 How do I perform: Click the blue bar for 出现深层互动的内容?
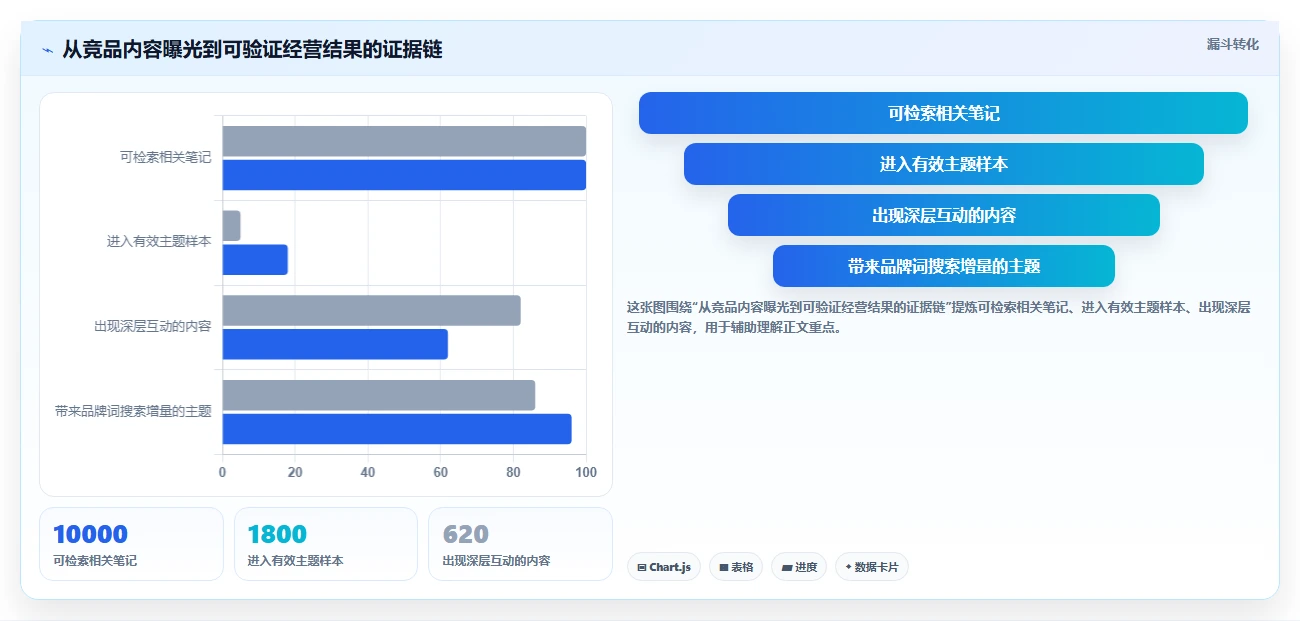335,344
